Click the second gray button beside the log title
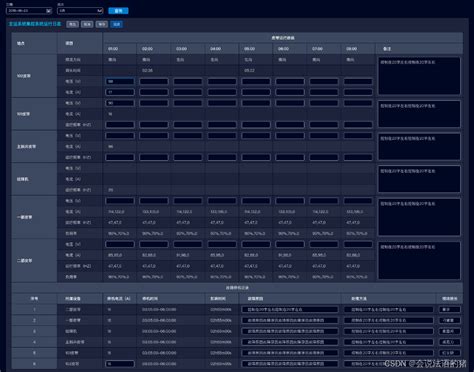Screen dimensions: 474x372 (x=87, y=24)
